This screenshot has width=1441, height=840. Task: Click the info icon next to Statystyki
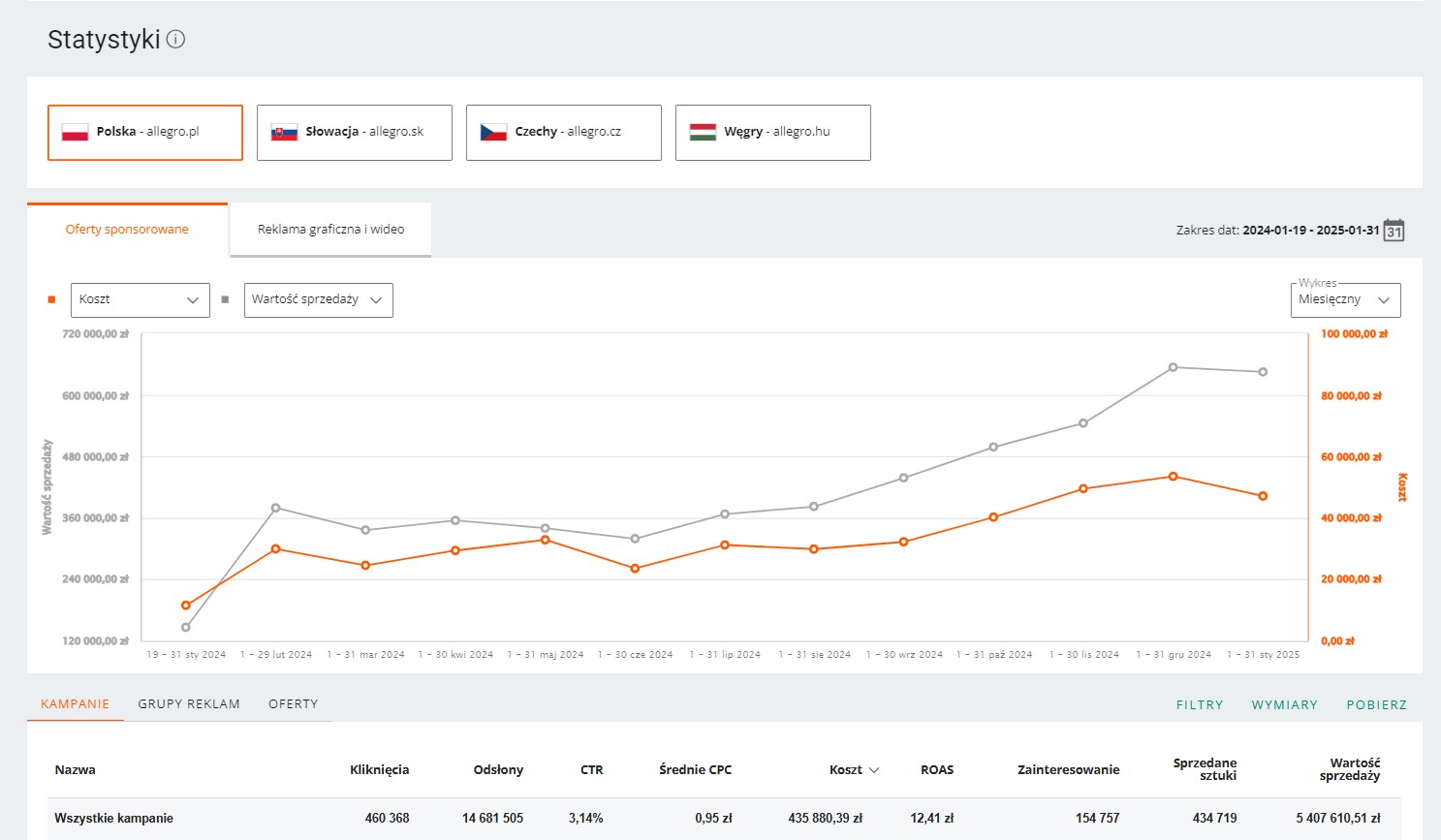click(175, 40)
